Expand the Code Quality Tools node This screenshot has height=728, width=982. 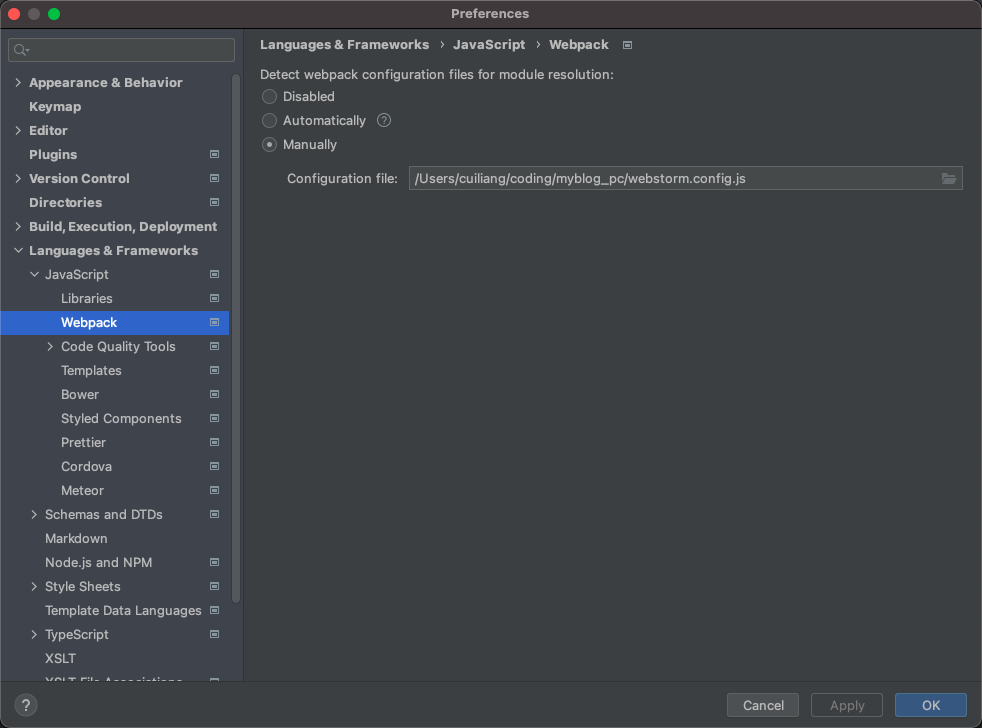click(50, 346)
